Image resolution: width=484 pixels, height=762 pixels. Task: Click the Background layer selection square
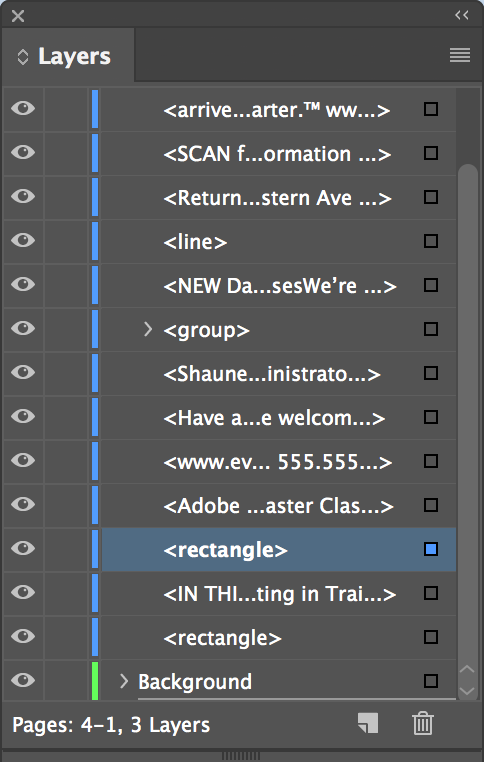pos(431,681)
